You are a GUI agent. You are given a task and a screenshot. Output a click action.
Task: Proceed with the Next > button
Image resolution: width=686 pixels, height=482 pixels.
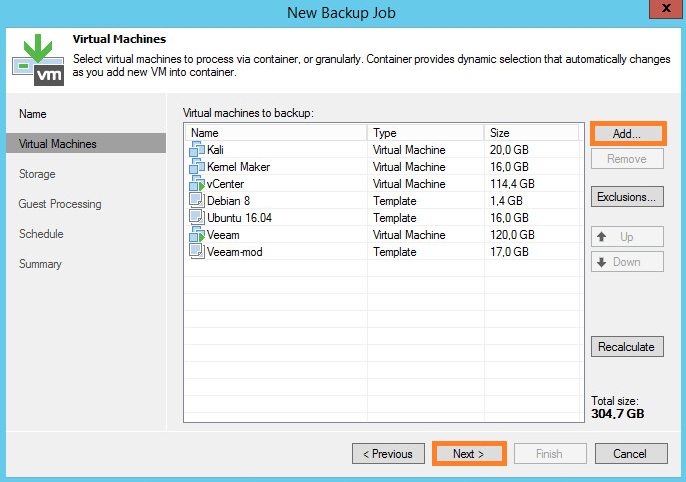click(x=469, y=454)
